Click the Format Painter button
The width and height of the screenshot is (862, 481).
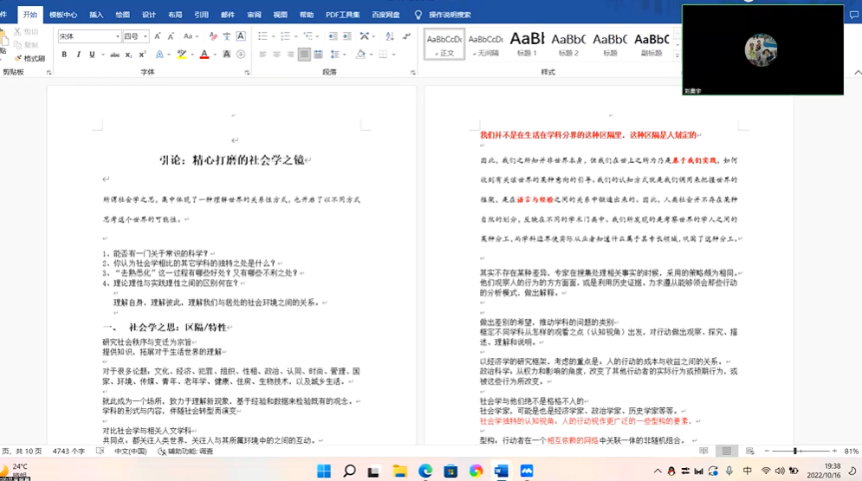(30, 58)
